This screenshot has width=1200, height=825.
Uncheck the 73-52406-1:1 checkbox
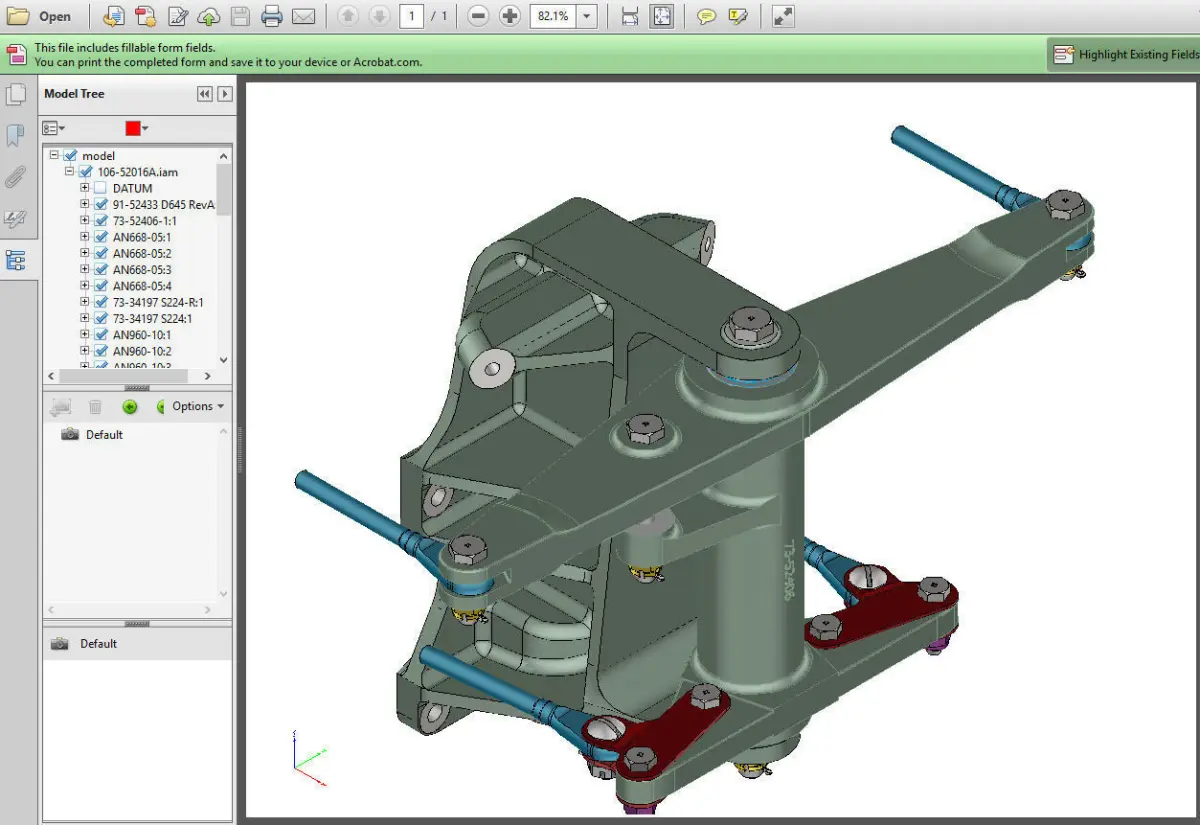pos(100,221)
